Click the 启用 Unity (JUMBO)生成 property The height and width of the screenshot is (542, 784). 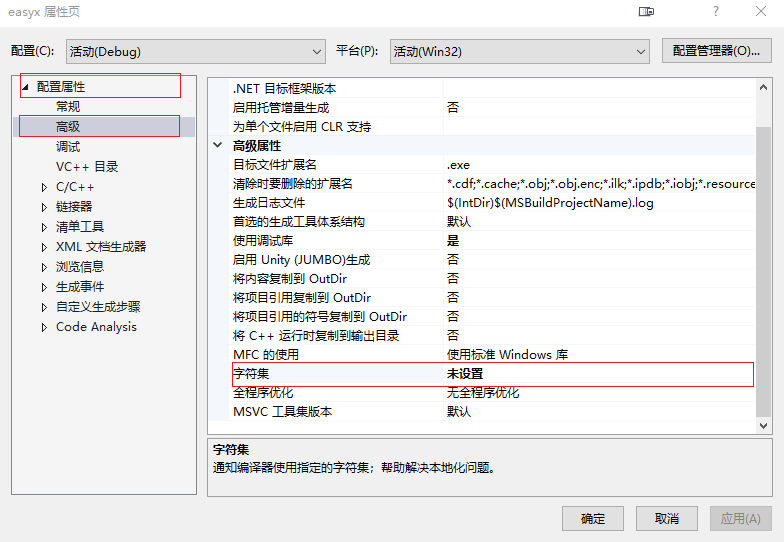(302, 260)
